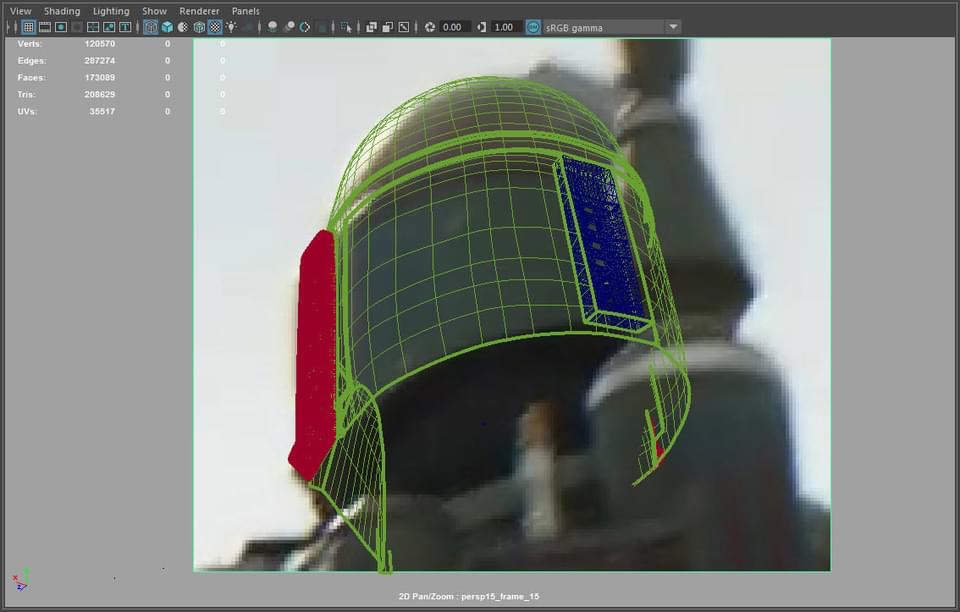Click the vertex count 120570

[100, 44]
